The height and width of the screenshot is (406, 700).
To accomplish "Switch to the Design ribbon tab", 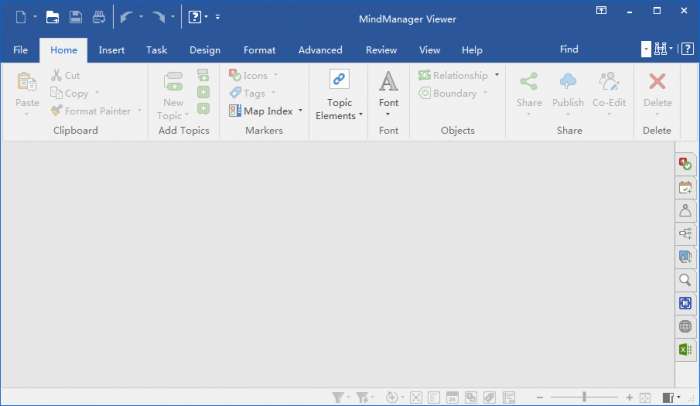I will click(205, 50).
